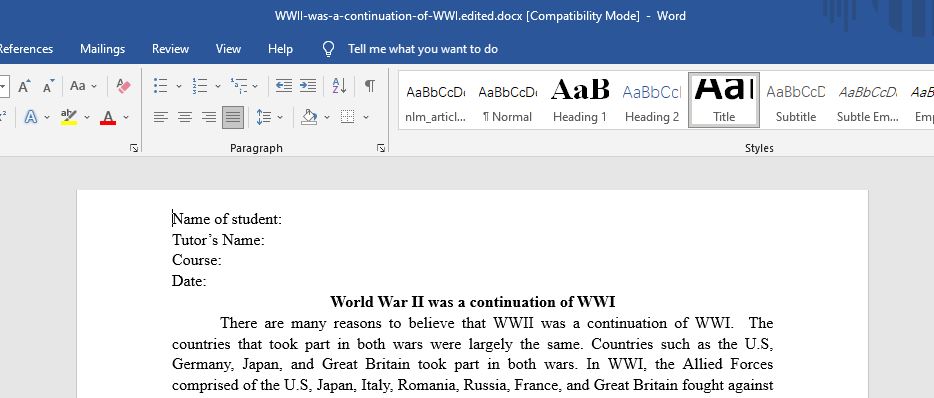Apply a multilevel list

[239, 86]
